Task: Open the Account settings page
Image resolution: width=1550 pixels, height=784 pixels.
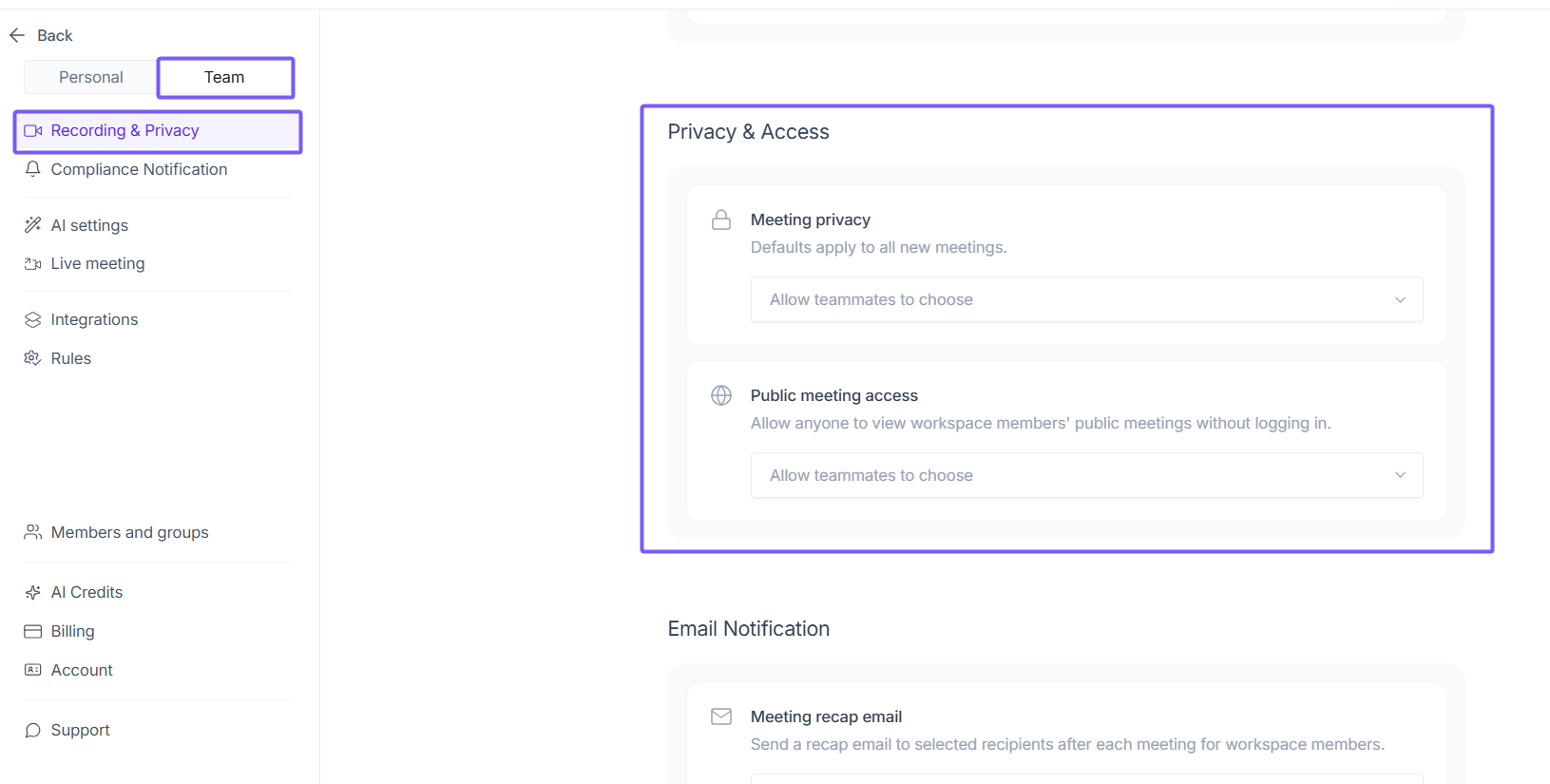Action: point(82,670)
